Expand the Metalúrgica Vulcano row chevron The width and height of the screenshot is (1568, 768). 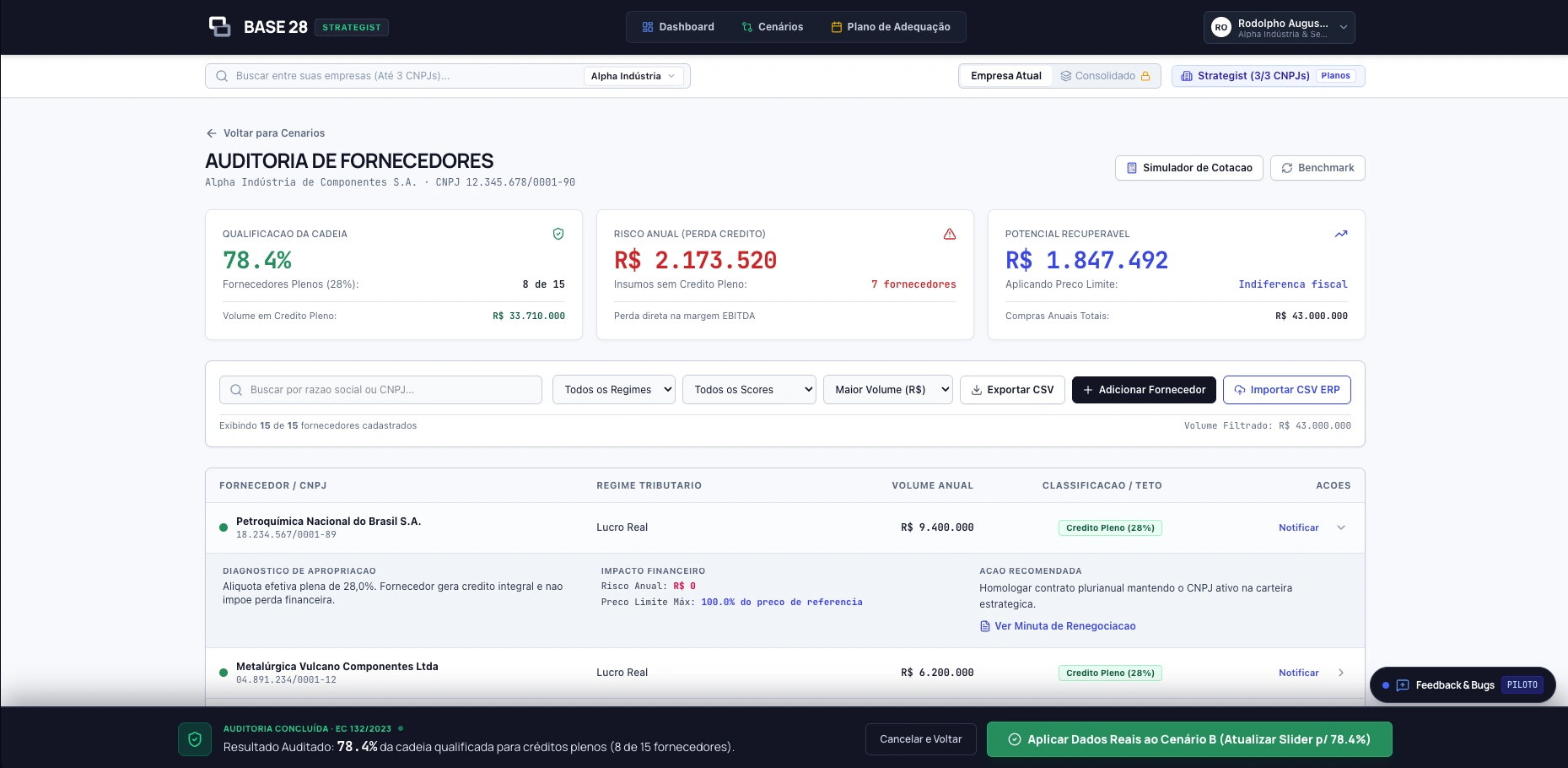click(x=1341, y=673)
